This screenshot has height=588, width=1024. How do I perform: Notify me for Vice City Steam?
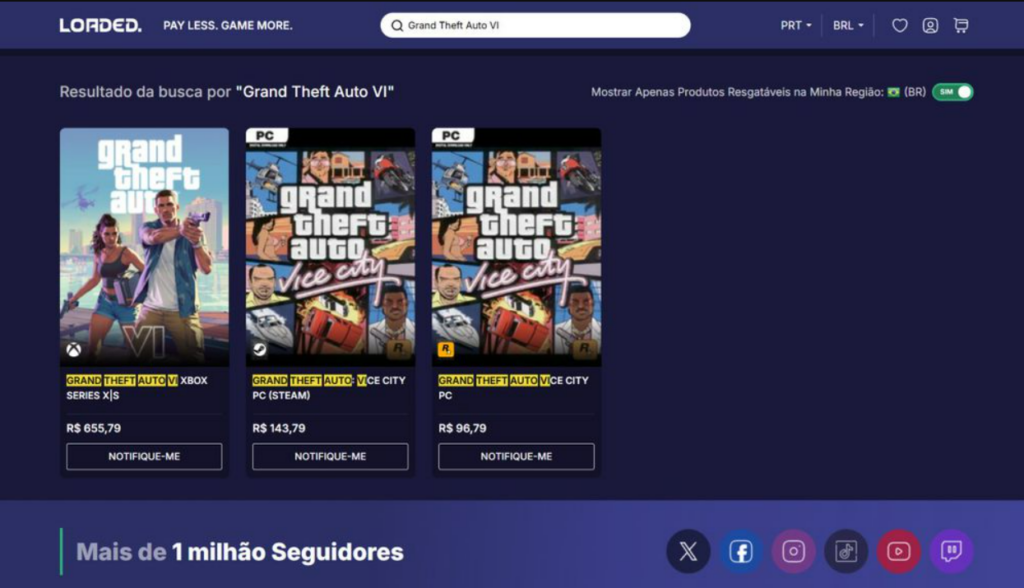(330, 457)
